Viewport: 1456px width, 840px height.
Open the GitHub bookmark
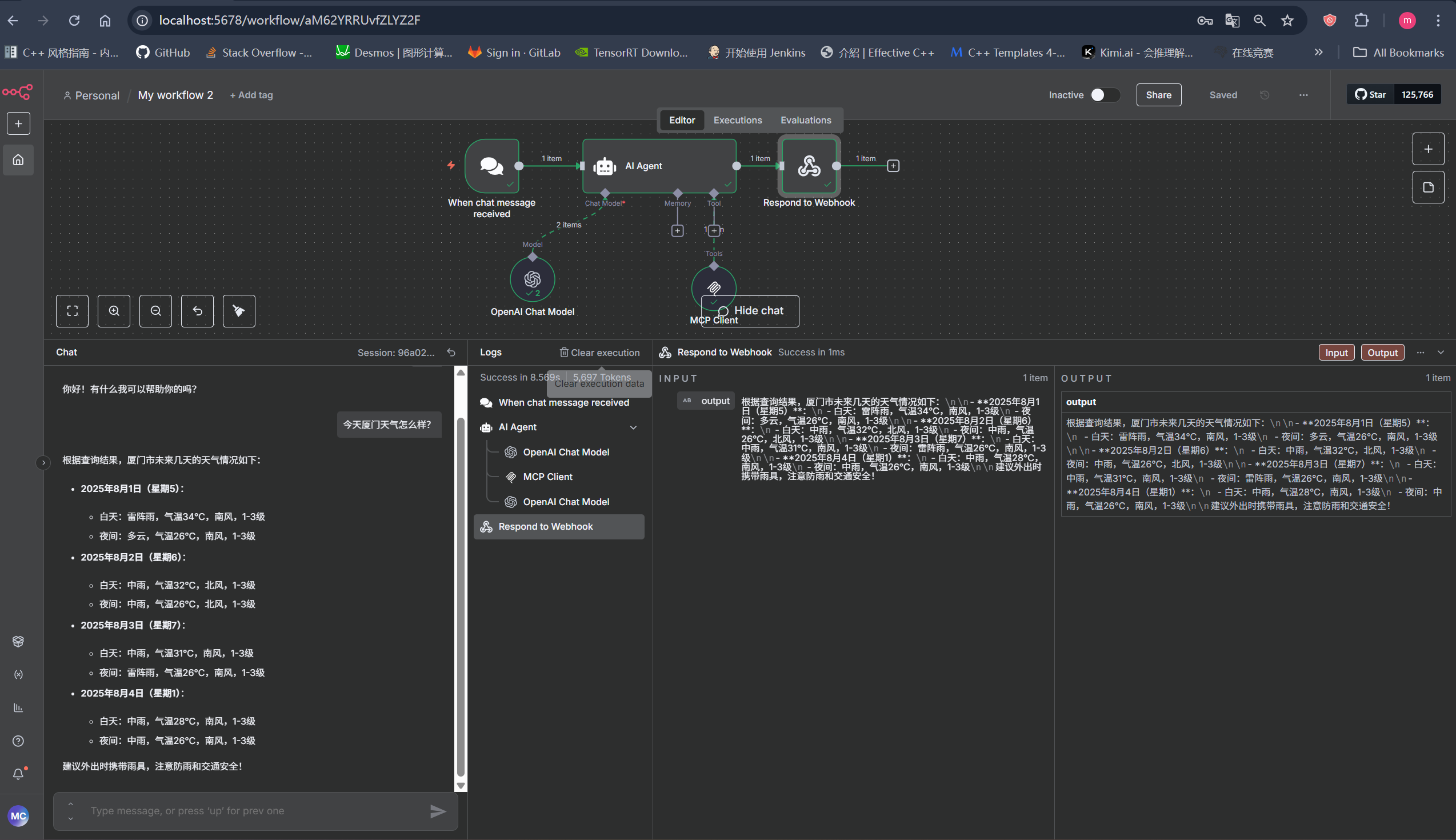[163, 53]
